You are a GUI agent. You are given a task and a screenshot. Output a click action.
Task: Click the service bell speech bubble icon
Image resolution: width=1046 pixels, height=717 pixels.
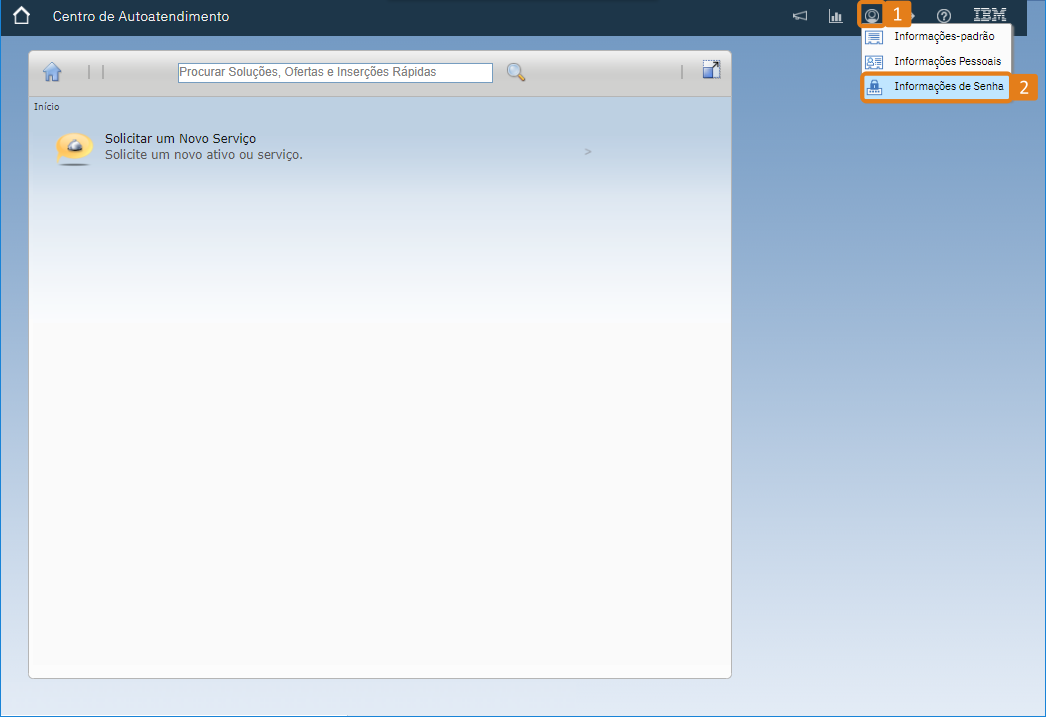[x=75, y=148]
